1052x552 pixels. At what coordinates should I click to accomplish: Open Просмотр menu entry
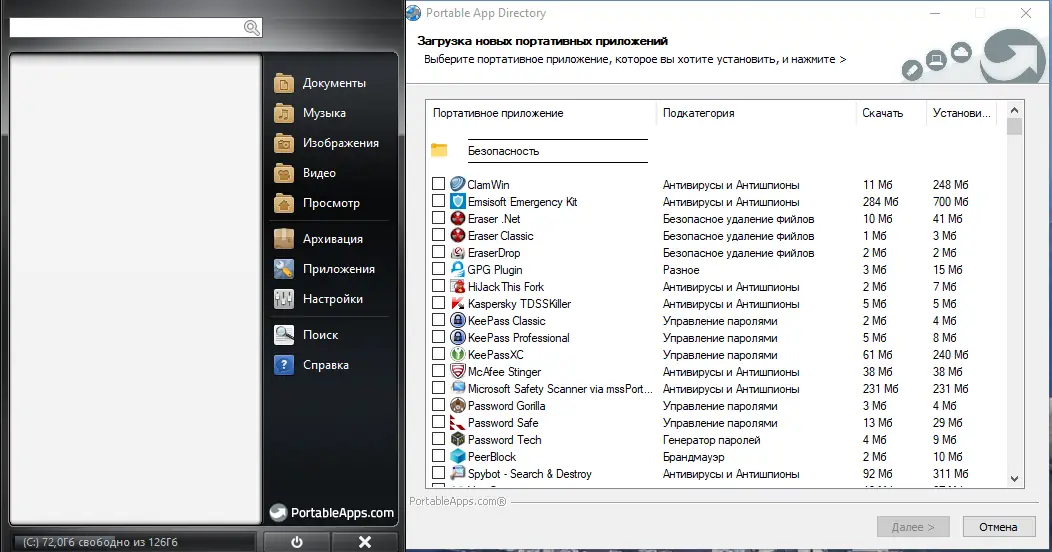pyautogui.click(x=329, y=203)
